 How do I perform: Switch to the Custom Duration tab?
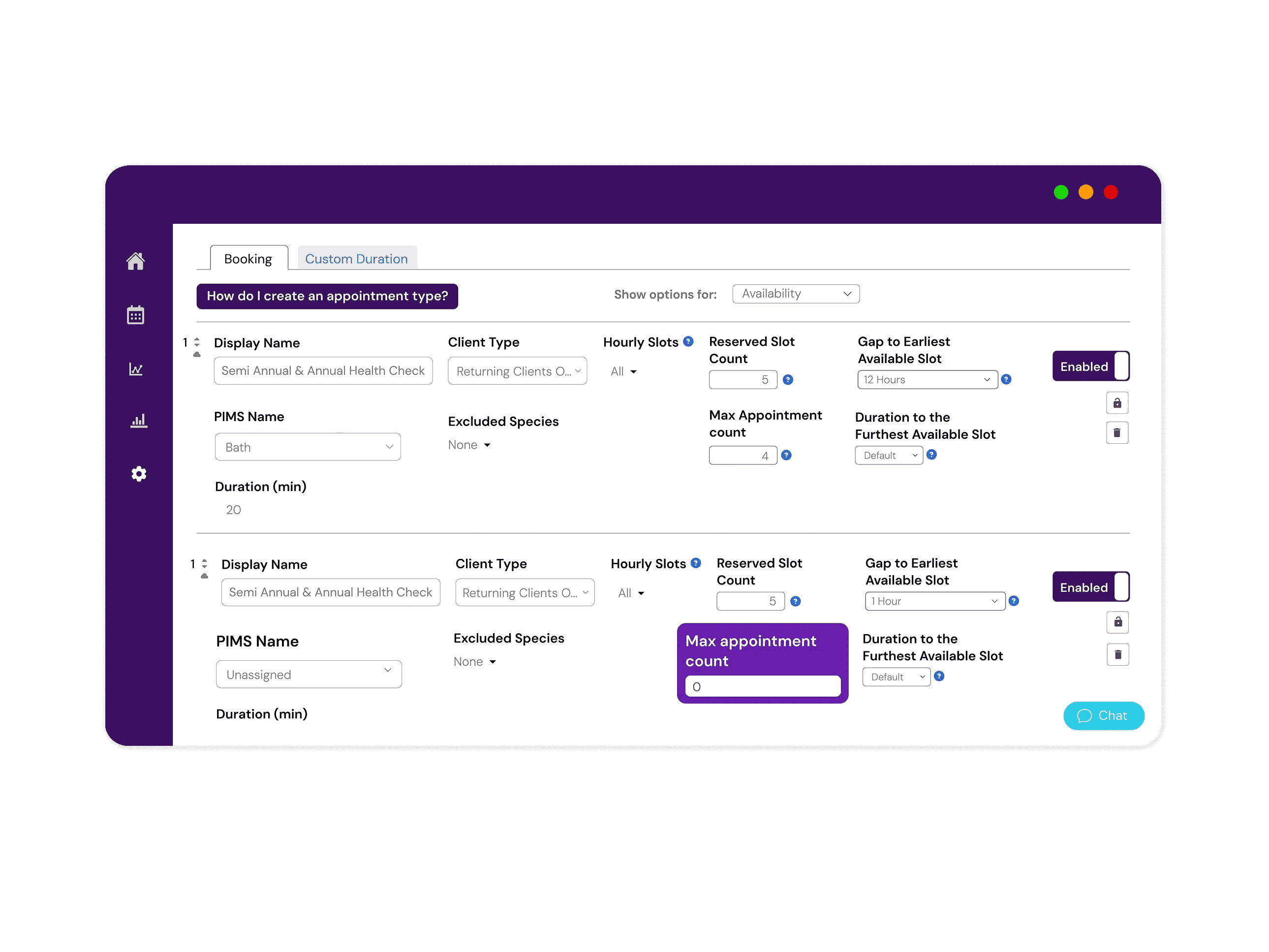356,259
